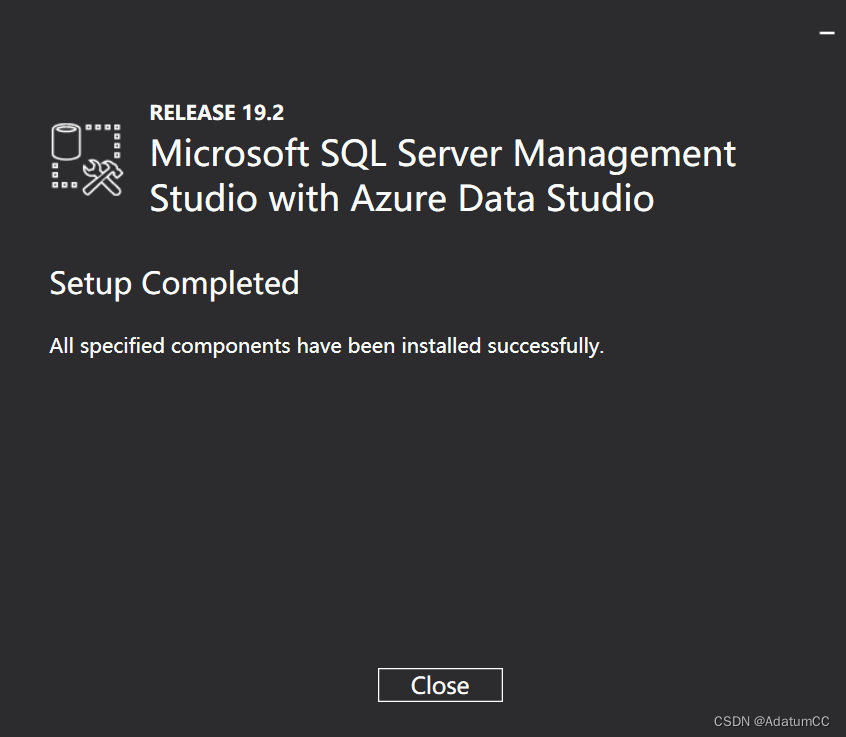Click the database cylinder in the logo
The image size is (846, 737).
point(67,141)
